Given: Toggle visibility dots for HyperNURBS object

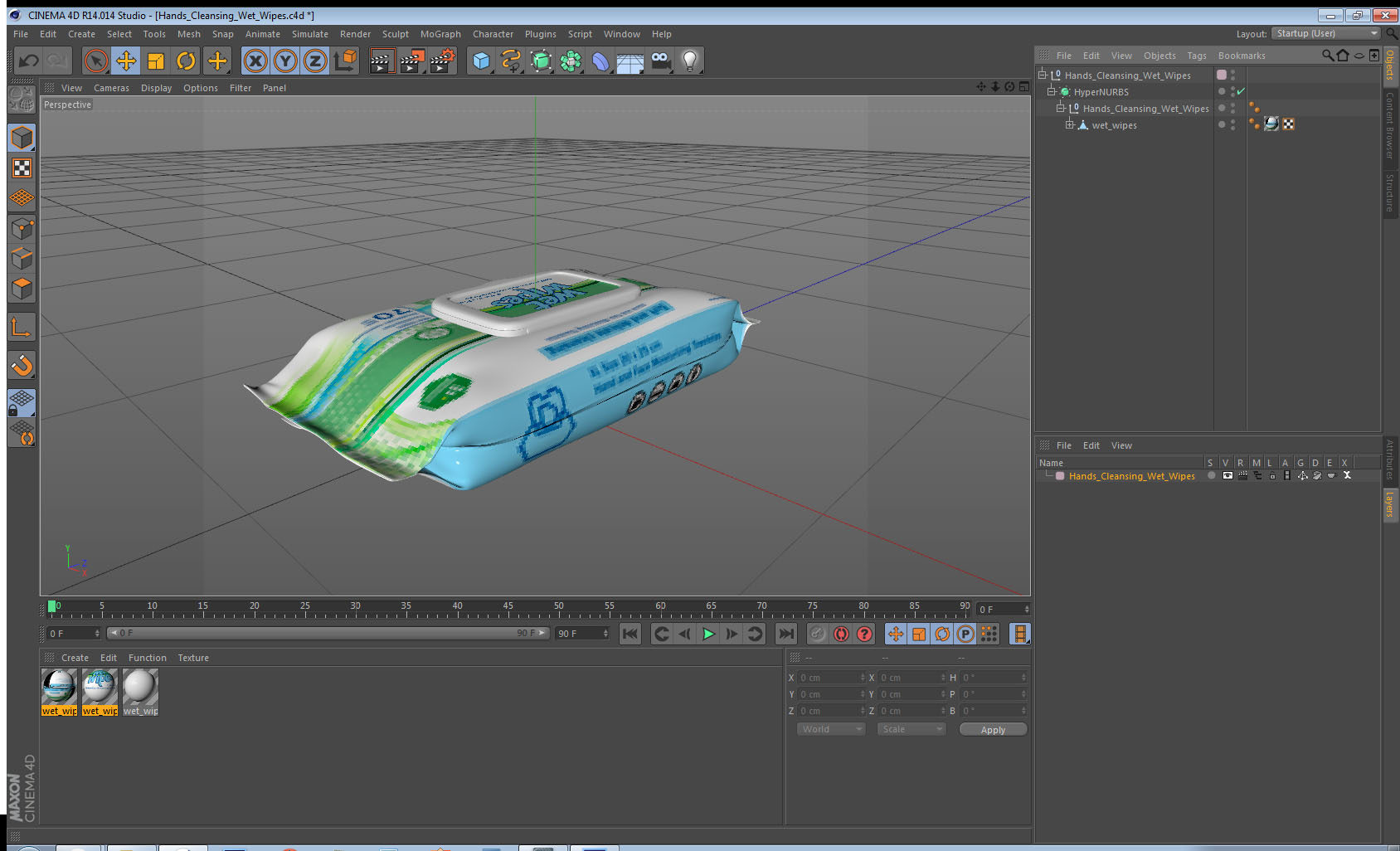Looking at the screenshot, I should 1232,91.
